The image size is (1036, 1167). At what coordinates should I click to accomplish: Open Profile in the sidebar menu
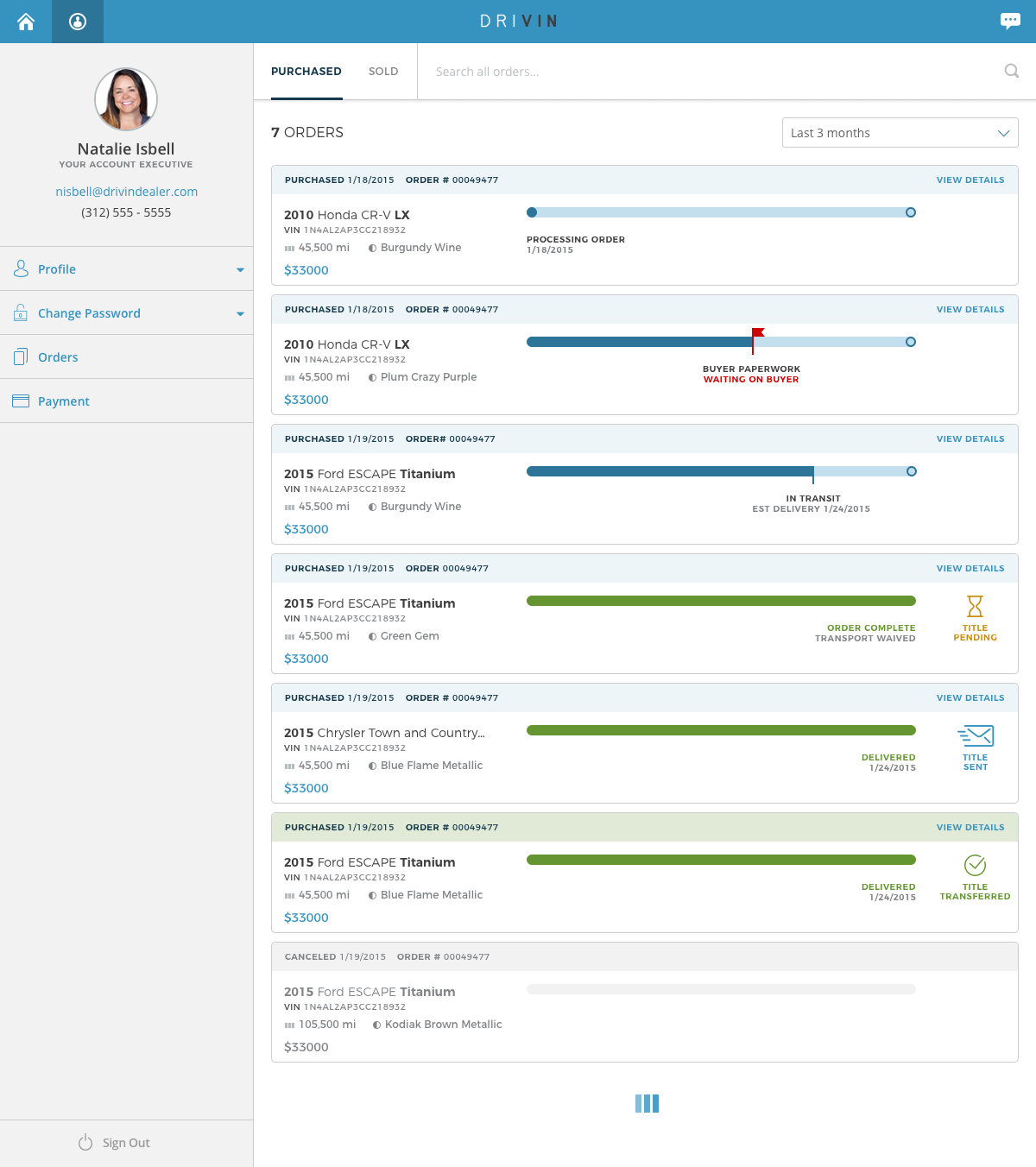click(126, 268)
